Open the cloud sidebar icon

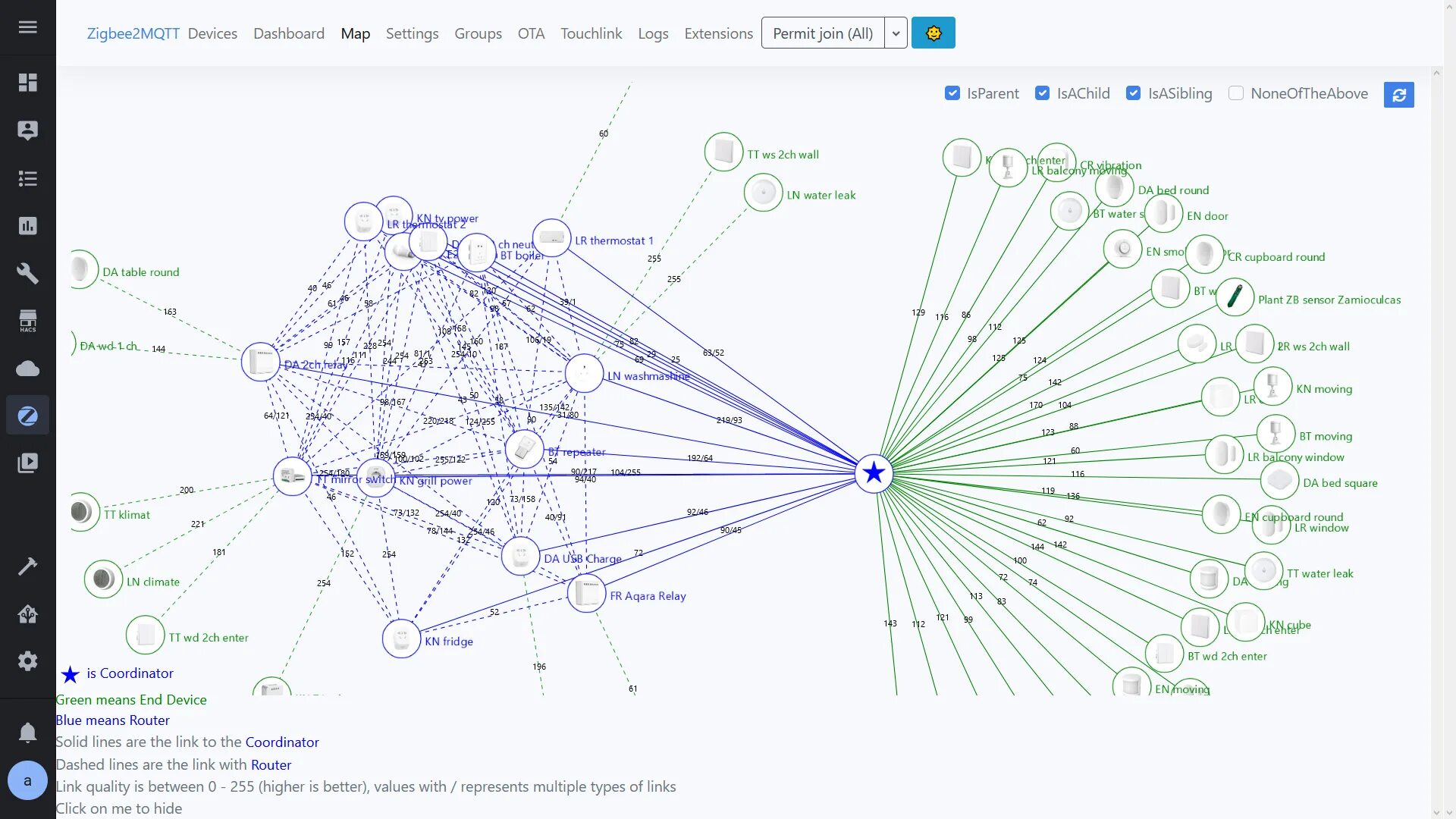27,369
